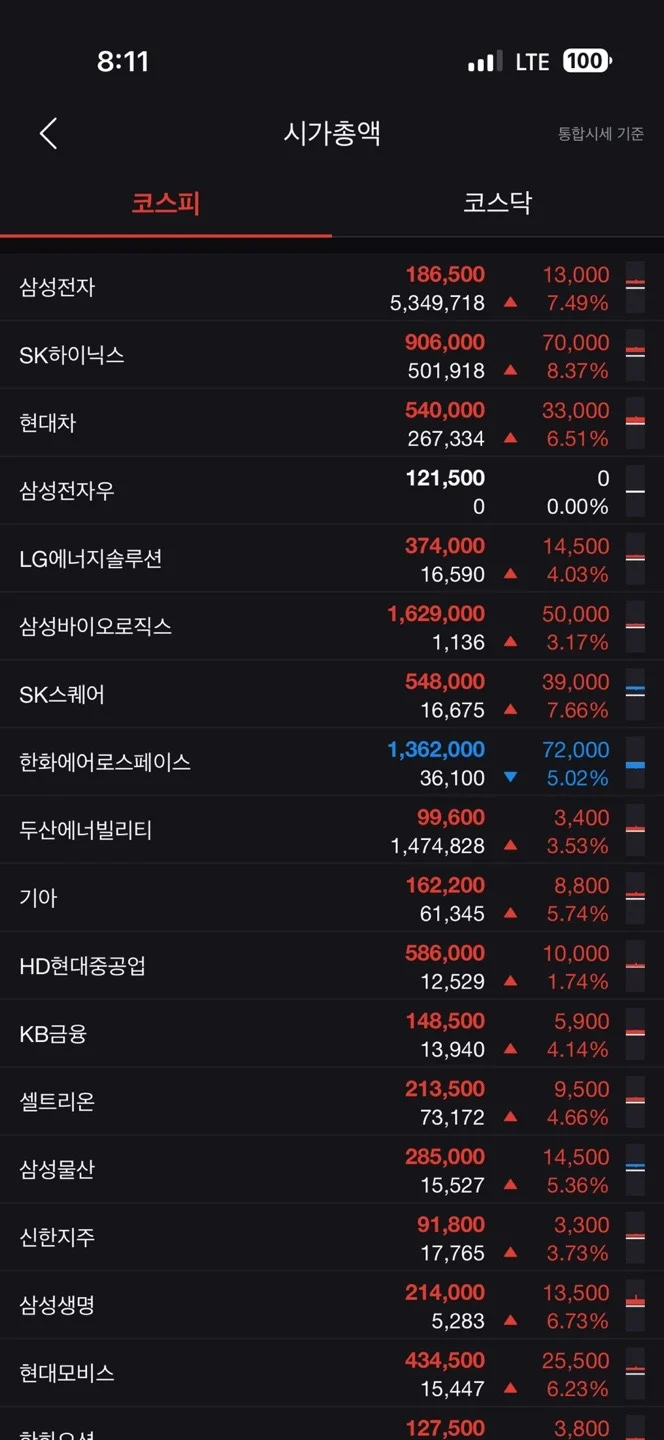Open the LG에너지솔루션 stock row
This screenshot has width=664, height=1440.
[332, 559]
